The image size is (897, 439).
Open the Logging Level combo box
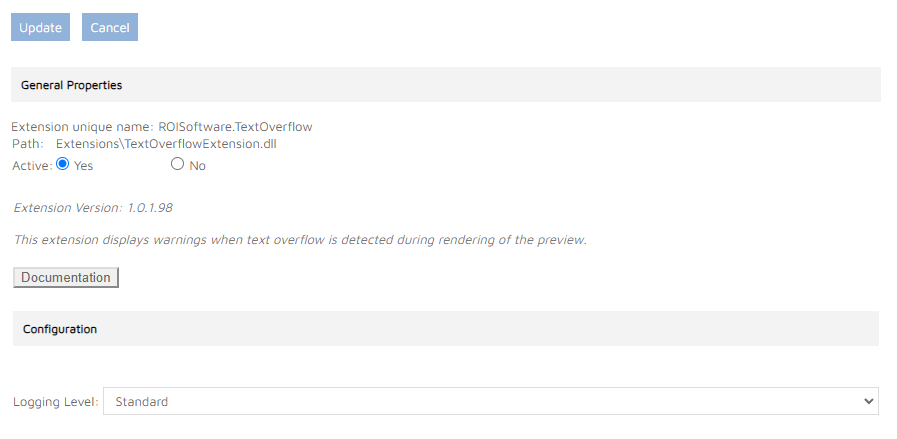click(x=490, y=401)
